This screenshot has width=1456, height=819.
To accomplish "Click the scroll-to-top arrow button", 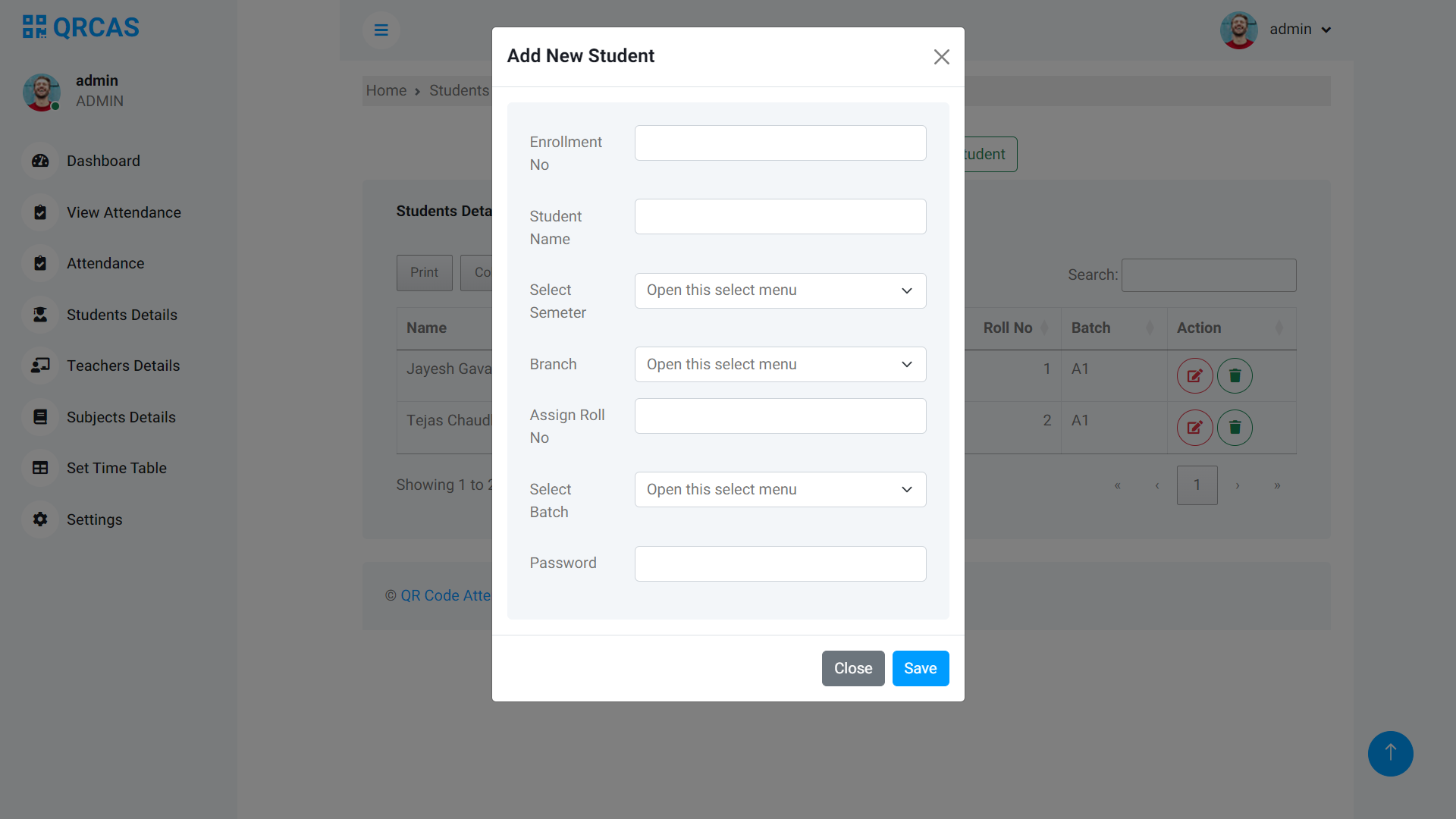I will 1390,754.
